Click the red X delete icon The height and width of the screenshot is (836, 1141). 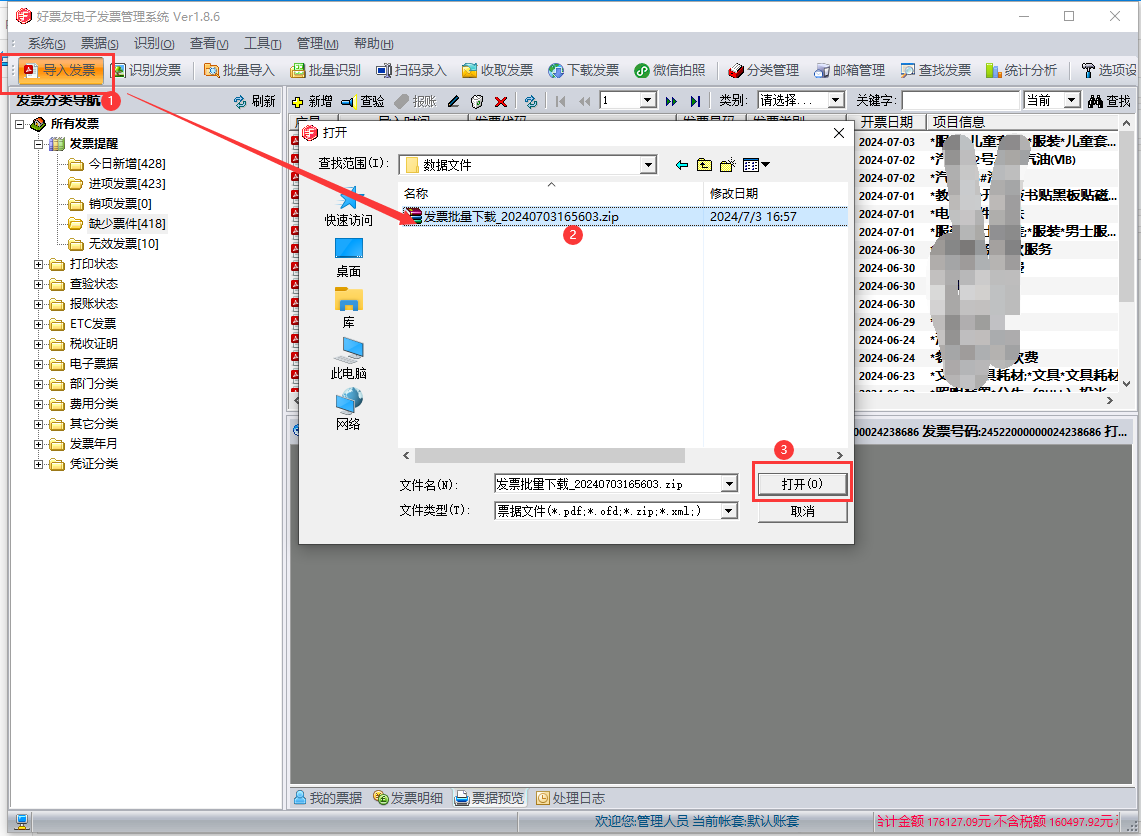click(x=501, y=101)
